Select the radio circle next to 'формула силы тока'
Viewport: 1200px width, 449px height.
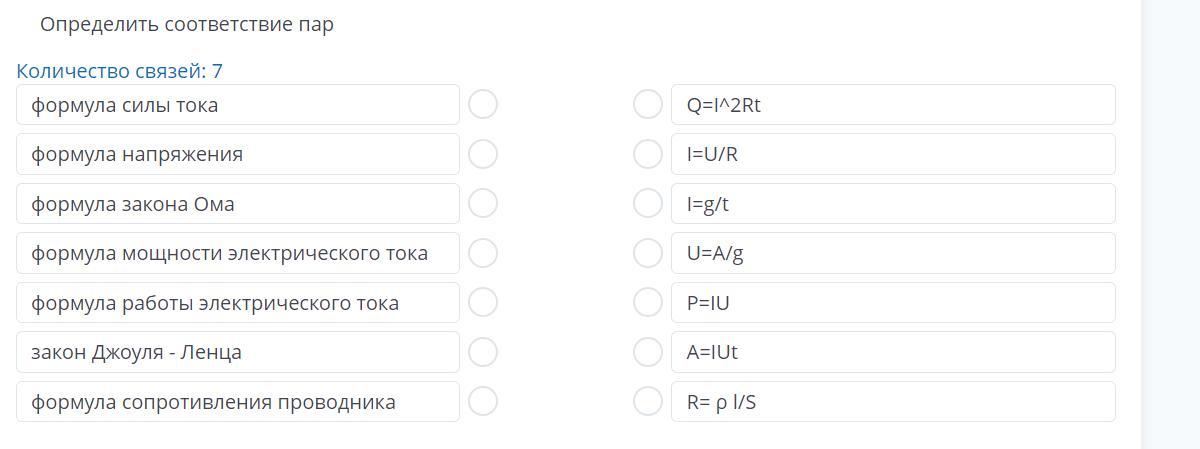pyautogui.click(x=483, y=104)
